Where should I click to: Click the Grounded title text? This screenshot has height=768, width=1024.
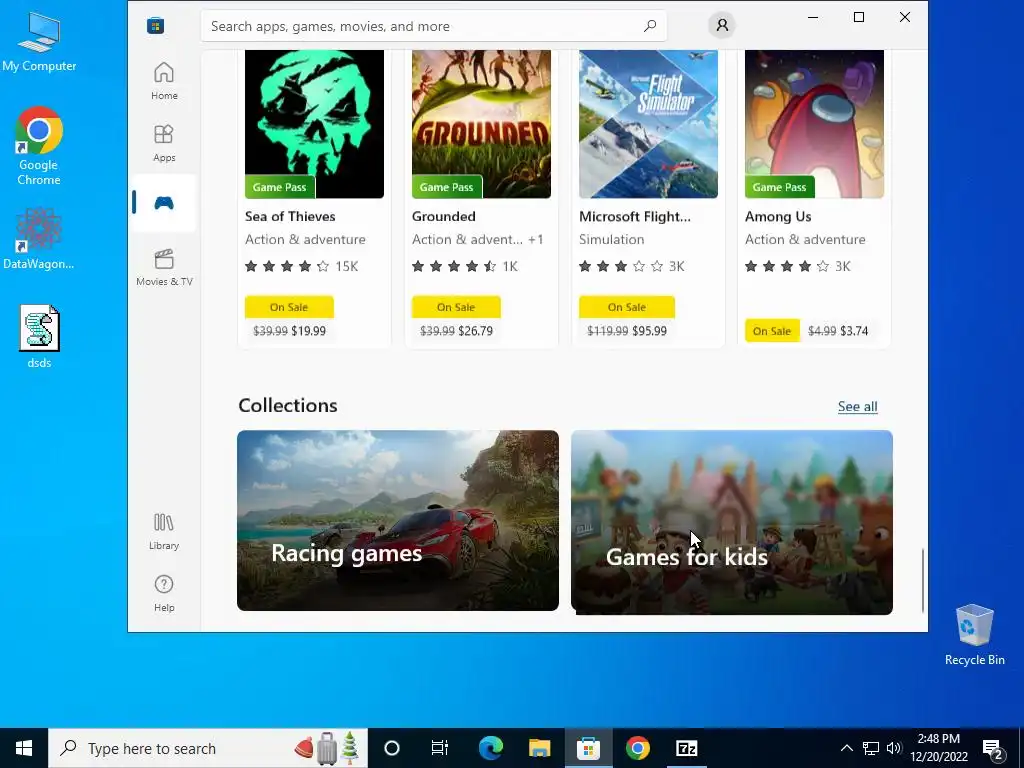(x=443, y=216)
